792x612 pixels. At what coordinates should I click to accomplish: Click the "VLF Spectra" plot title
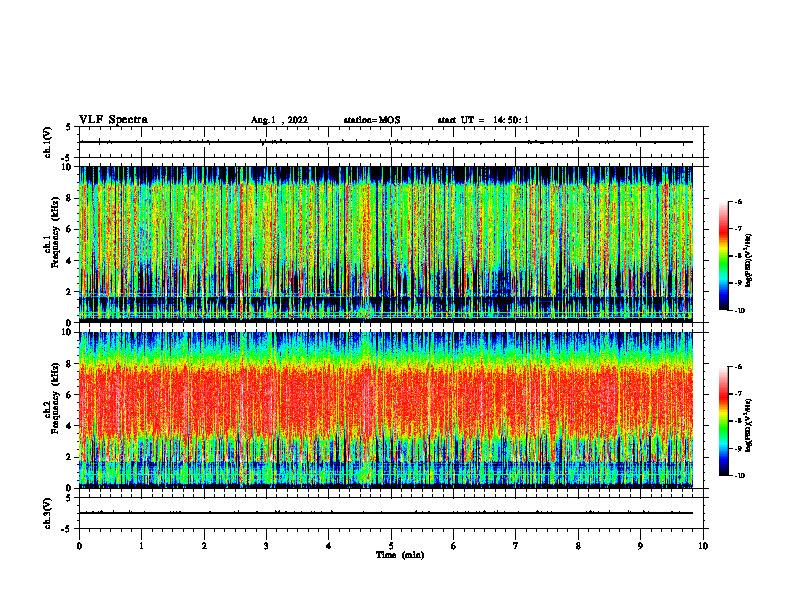click(113, 120)
